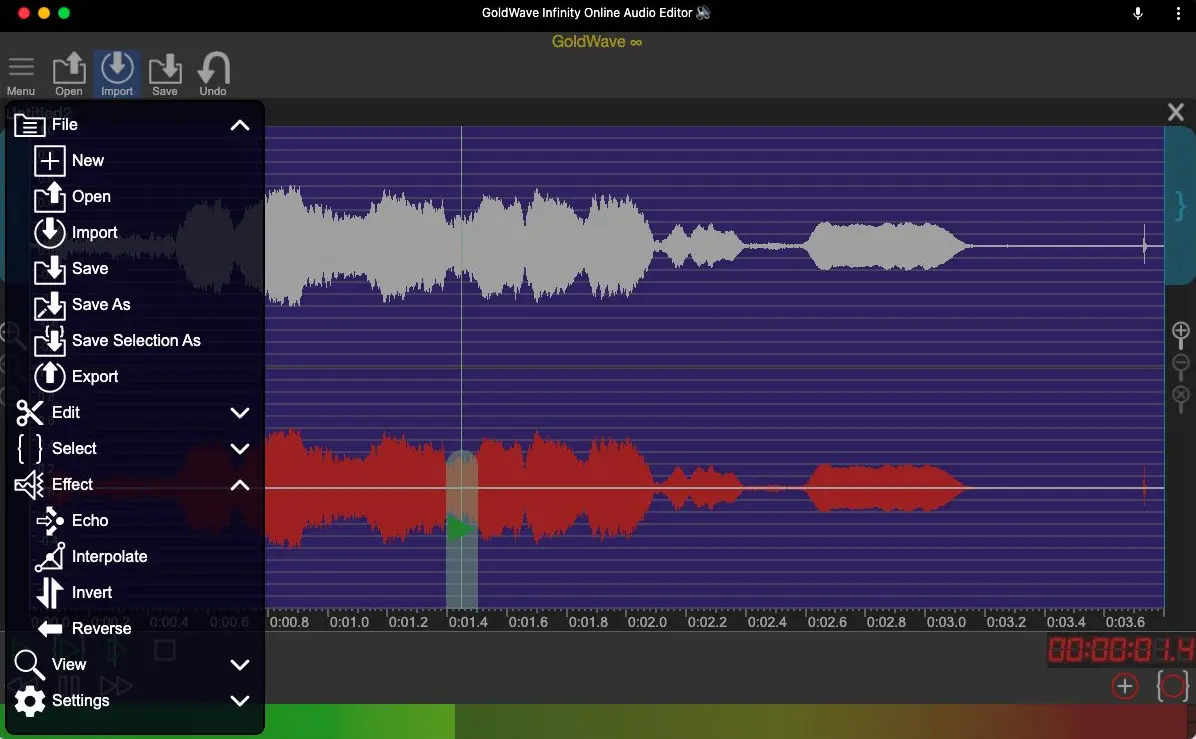Click the GoldWave ∞ heading text
Image resolution: width=1196 pixels, height=739 pixels.
[596, 42]
